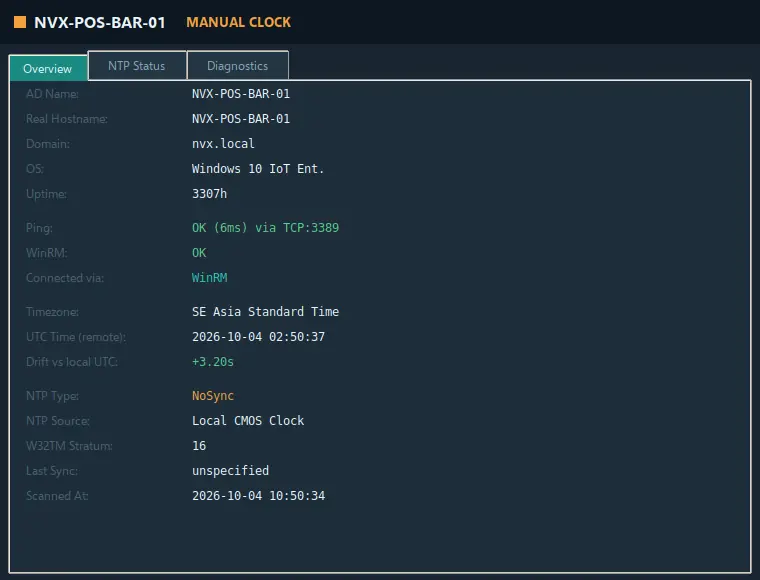Click the W32TM Stratum field label
Image resolution: width=760 pixels, height=580 pixels.
(x=69, y=446)
